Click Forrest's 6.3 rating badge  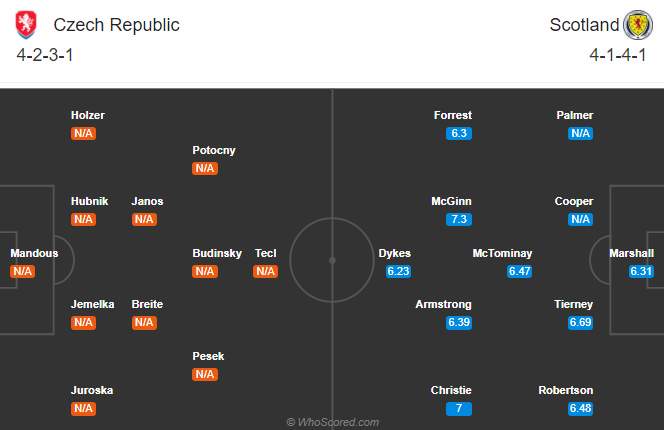[459, 133]
